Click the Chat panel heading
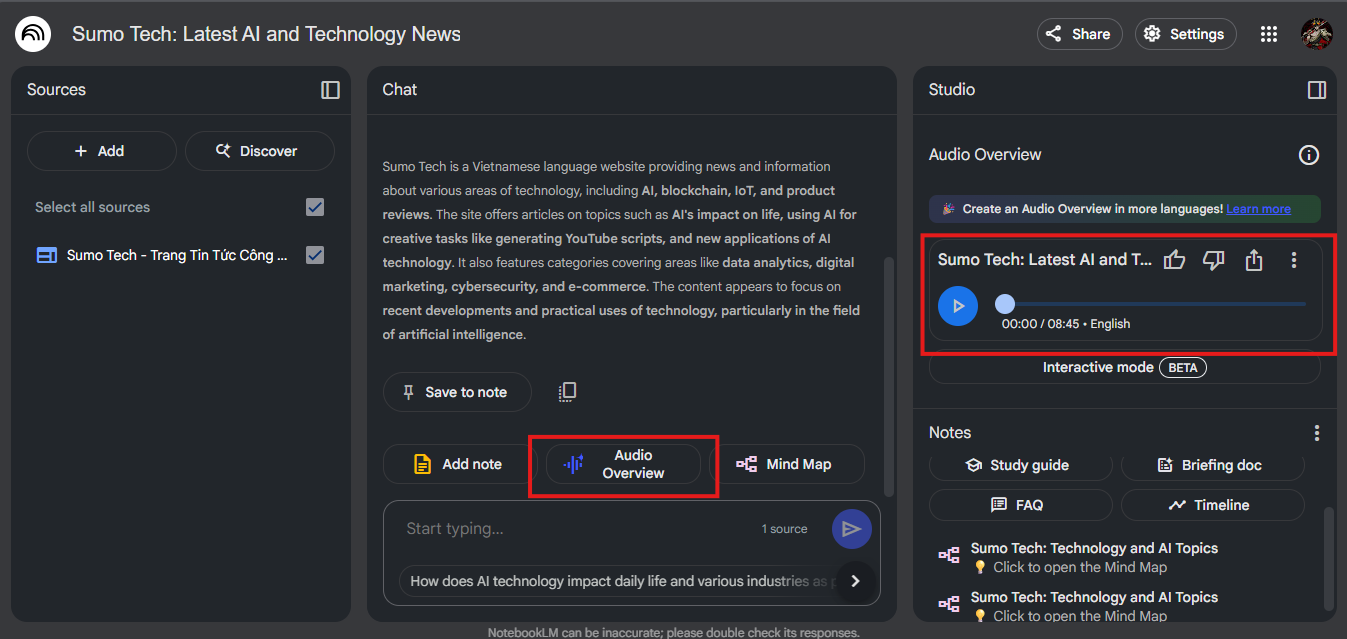 point(400,90)
